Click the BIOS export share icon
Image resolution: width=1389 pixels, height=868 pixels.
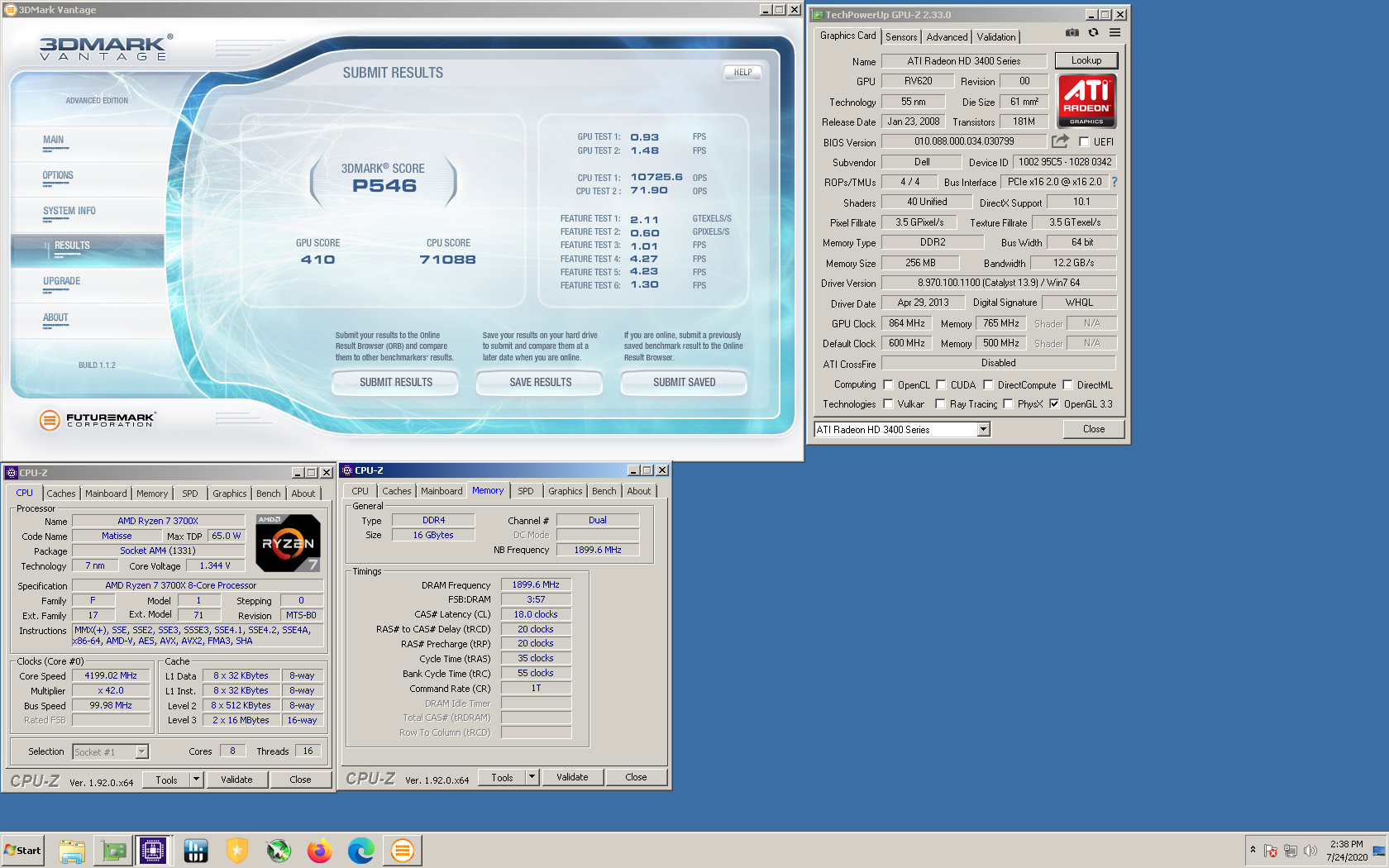click(x=1060, y=141)
